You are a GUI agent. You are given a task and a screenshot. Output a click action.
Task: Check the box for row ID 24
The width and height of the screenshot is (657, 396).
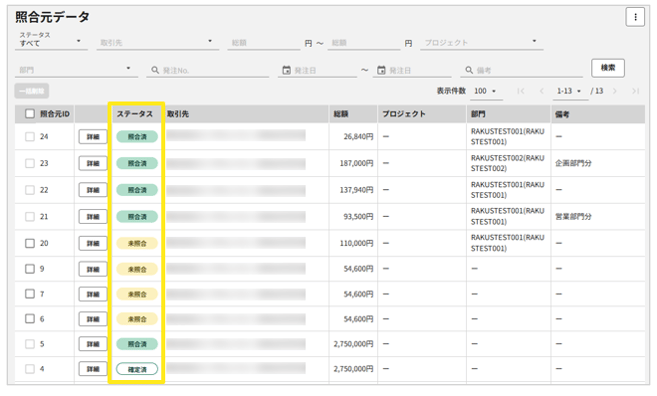pyautogui.click(x=30, y=137)
